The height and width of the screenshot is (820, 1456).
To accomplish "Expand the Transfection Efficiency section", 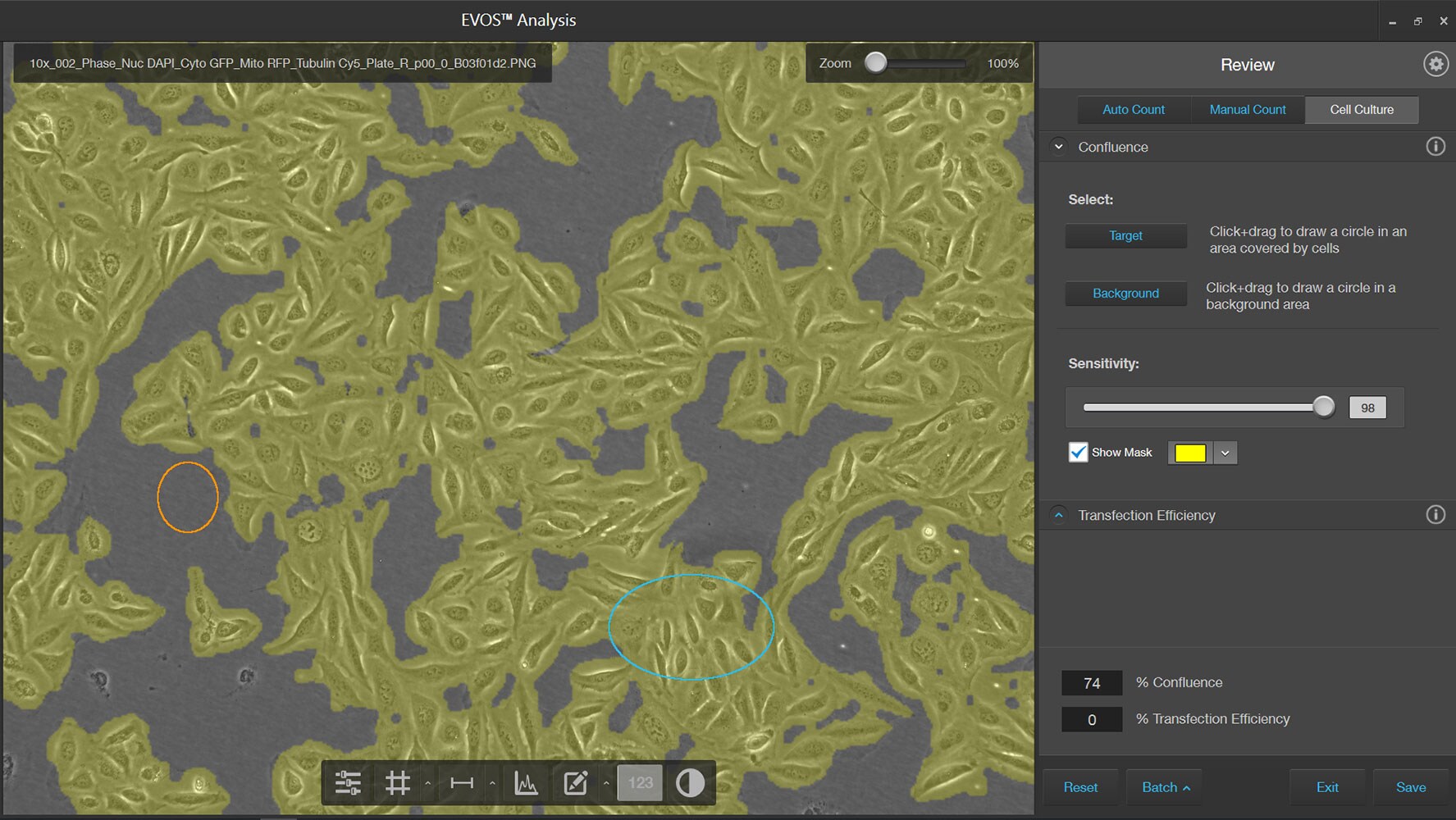I will click(x=1058, y=515).
